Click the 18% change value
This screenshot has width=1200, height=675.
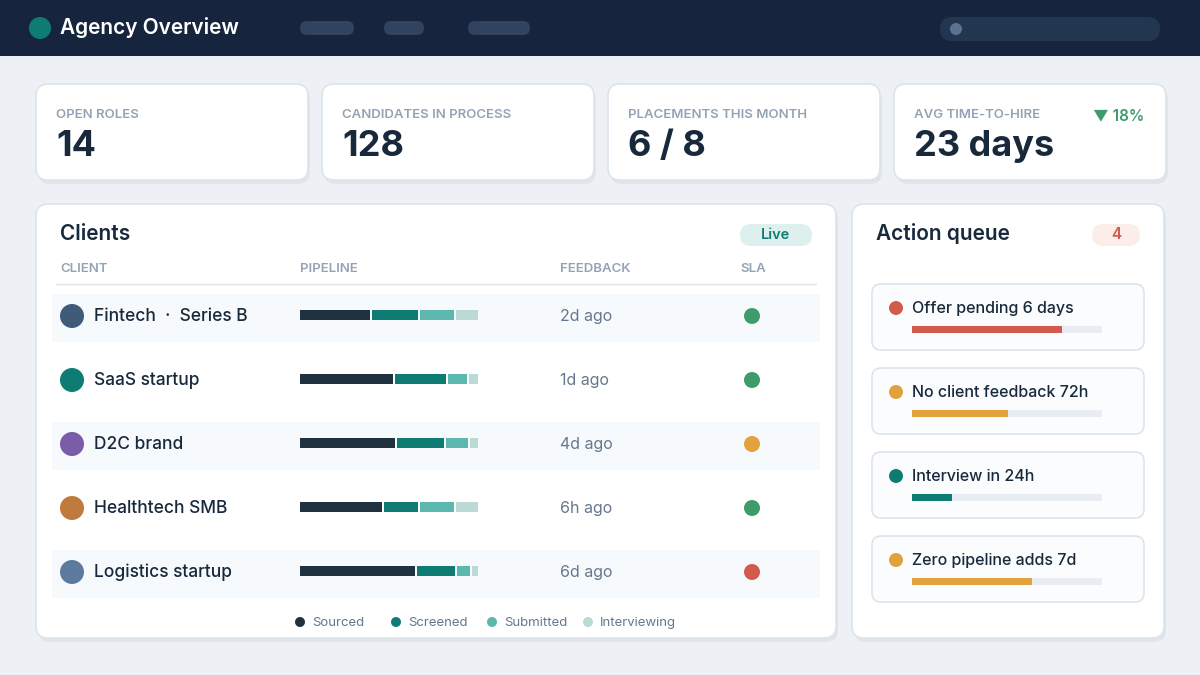pyautogui.click(x=1128, y=116)
